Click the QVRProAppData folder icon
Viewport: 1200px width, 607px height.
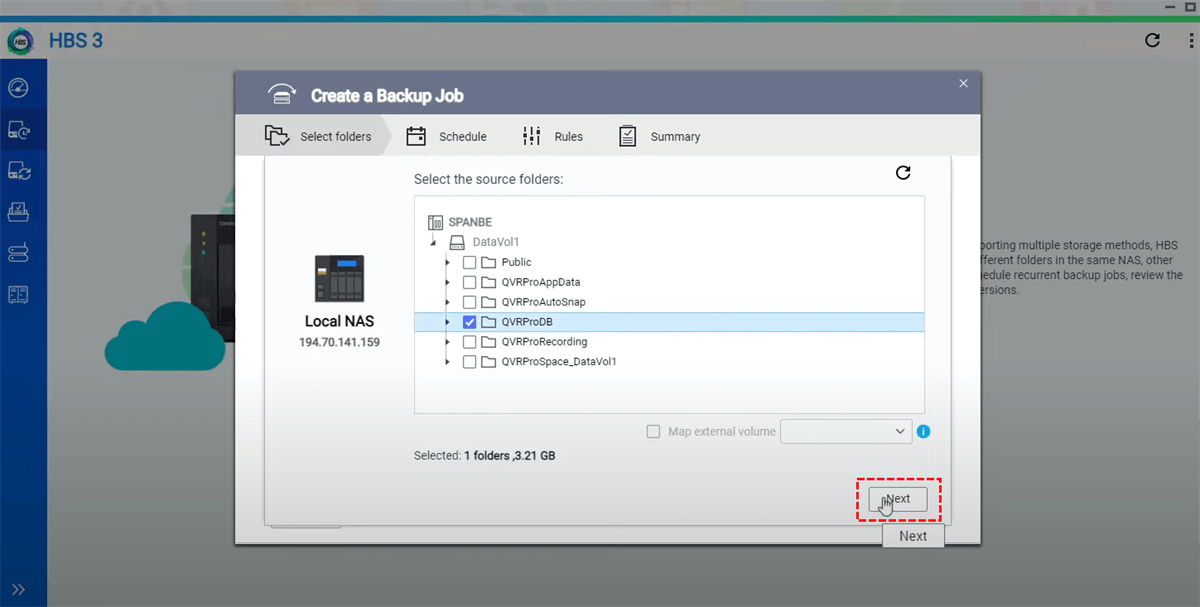(x=488, y=282)
